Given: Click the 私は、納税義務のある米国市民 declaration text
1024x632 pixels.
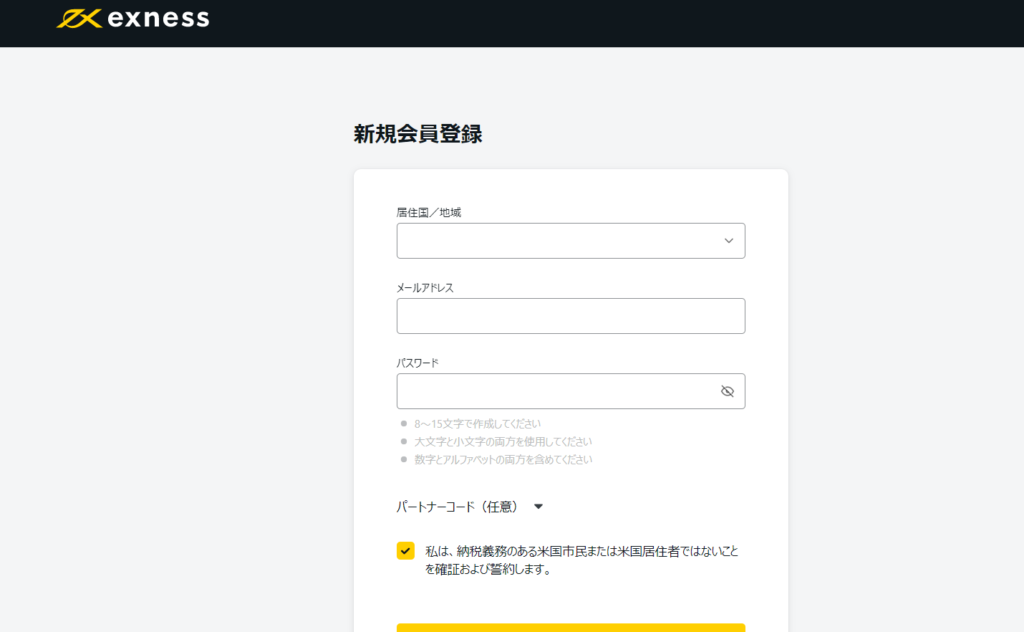Looking at the screenshot, I should tap(582, 560).
